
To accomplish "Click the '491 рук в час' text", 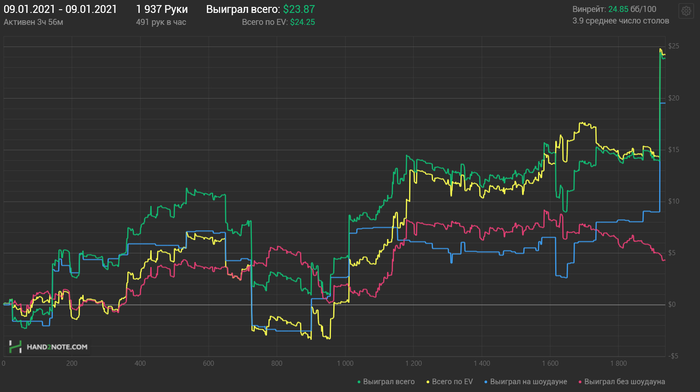I will point(161,22).
